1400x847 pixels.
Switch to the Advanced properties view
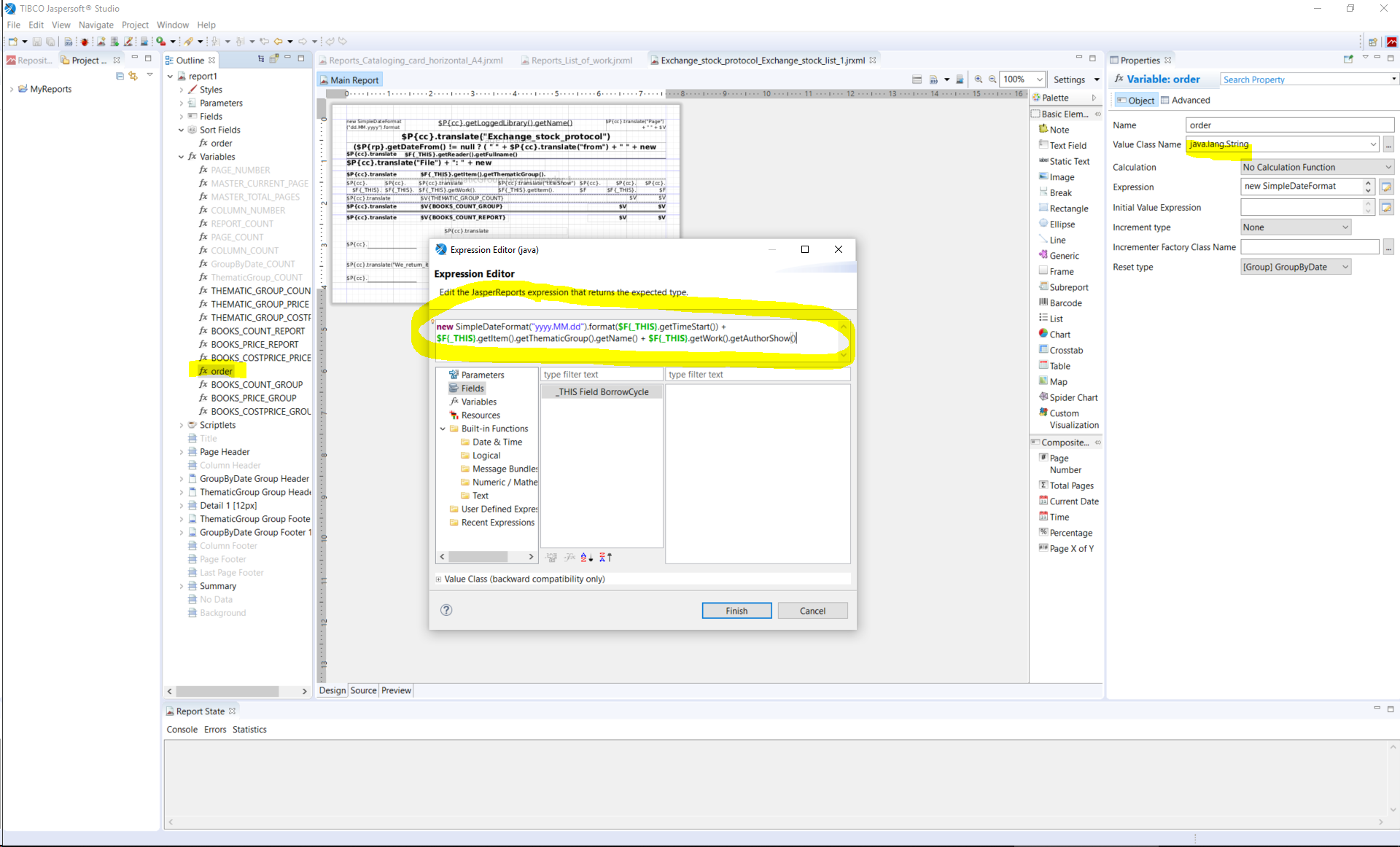pos(1186,101)
